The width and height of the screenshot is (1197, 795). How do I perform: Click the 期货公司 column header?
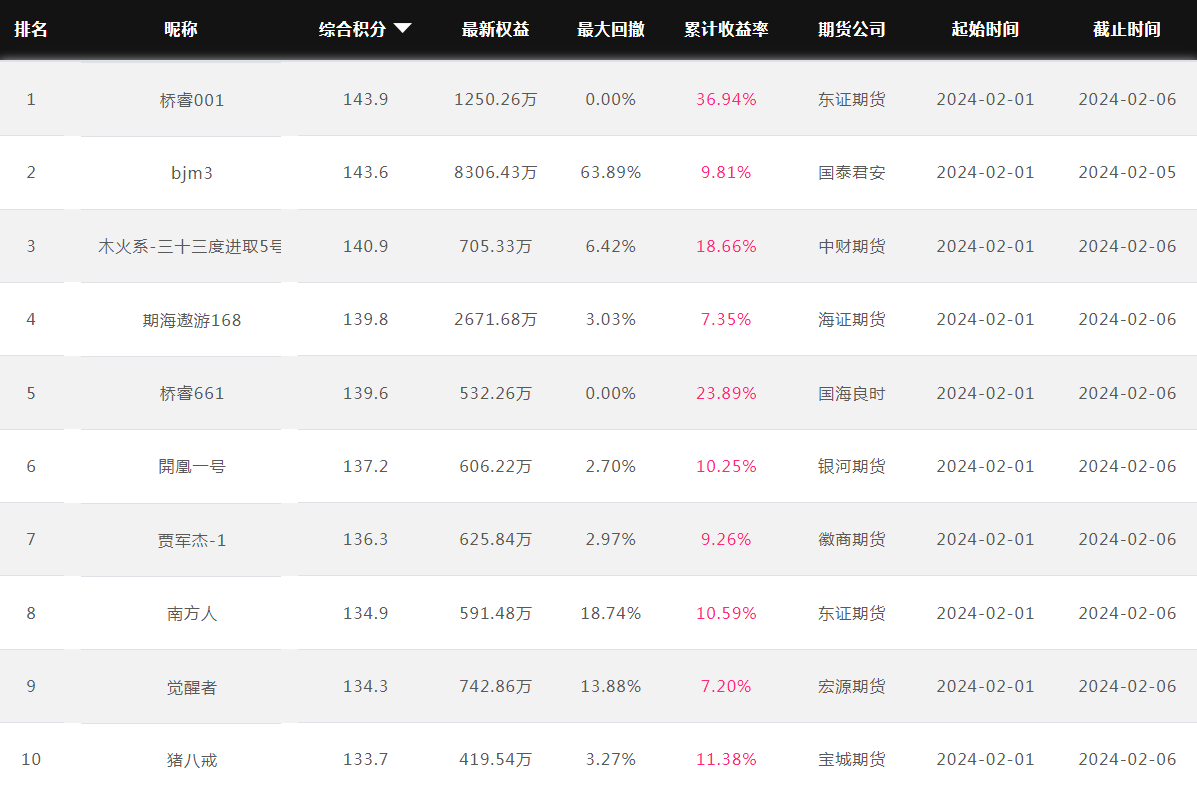pos(852,29)
